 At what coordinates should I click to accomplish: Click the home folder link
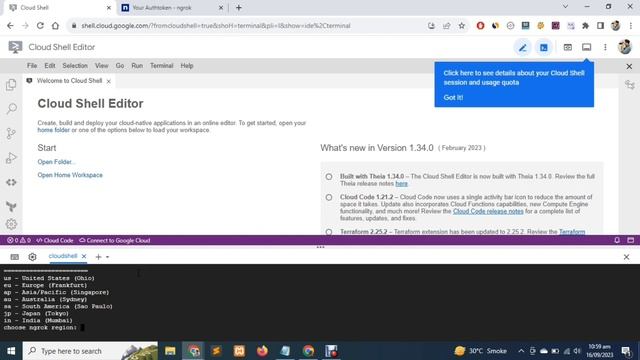[x=53, y=130]
